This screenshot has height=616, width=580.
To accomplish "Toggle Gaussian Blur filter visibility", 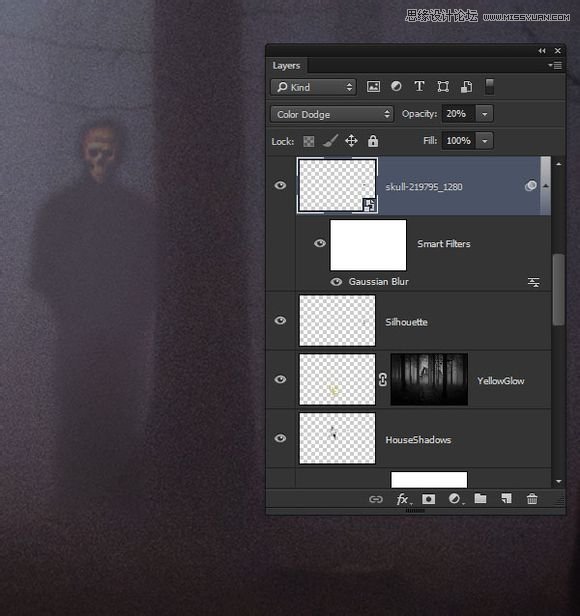I will click(x=336, y=282).
